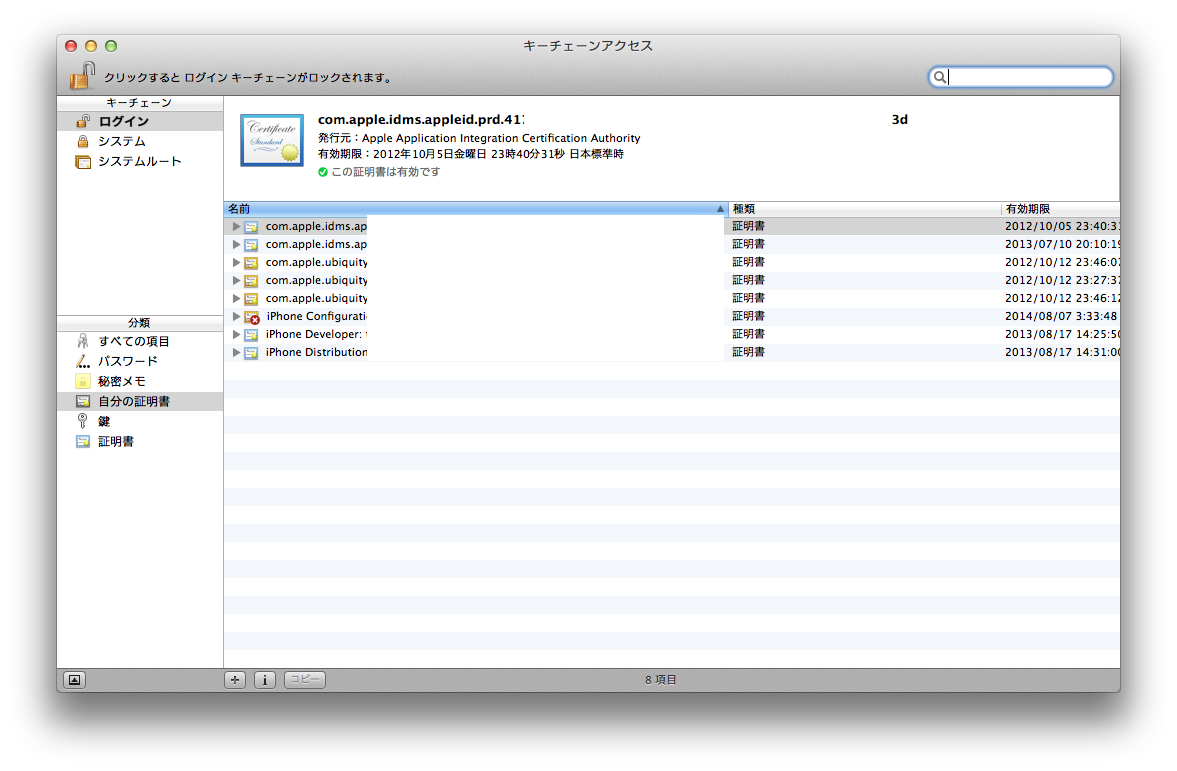This screenshot has height=771, width=1177.
Task: Expand the iPhone Configuration row
Action: [x=236, y=316]
